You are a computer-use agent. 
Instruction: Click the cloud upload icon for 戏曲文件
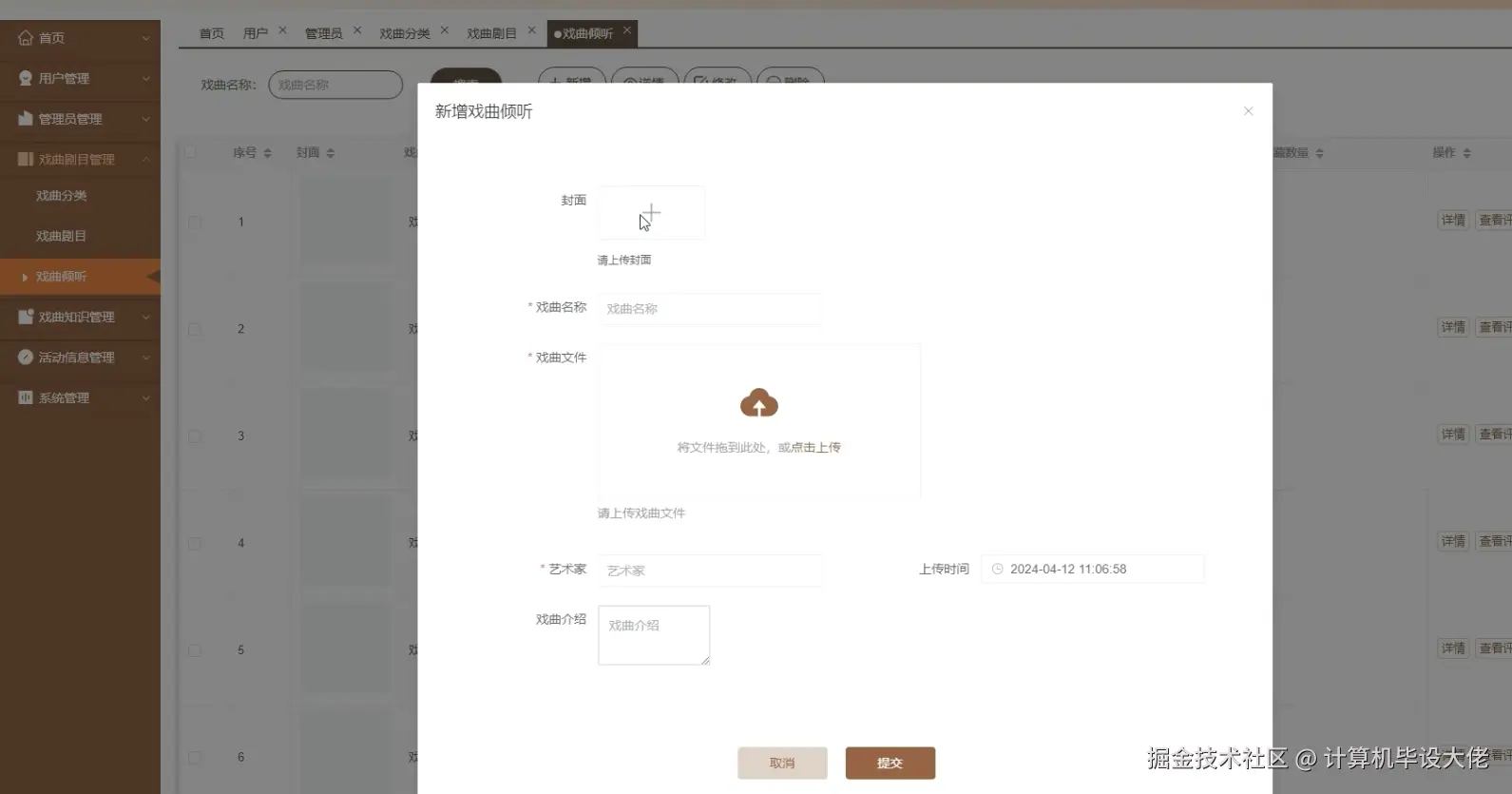[759, 403]
